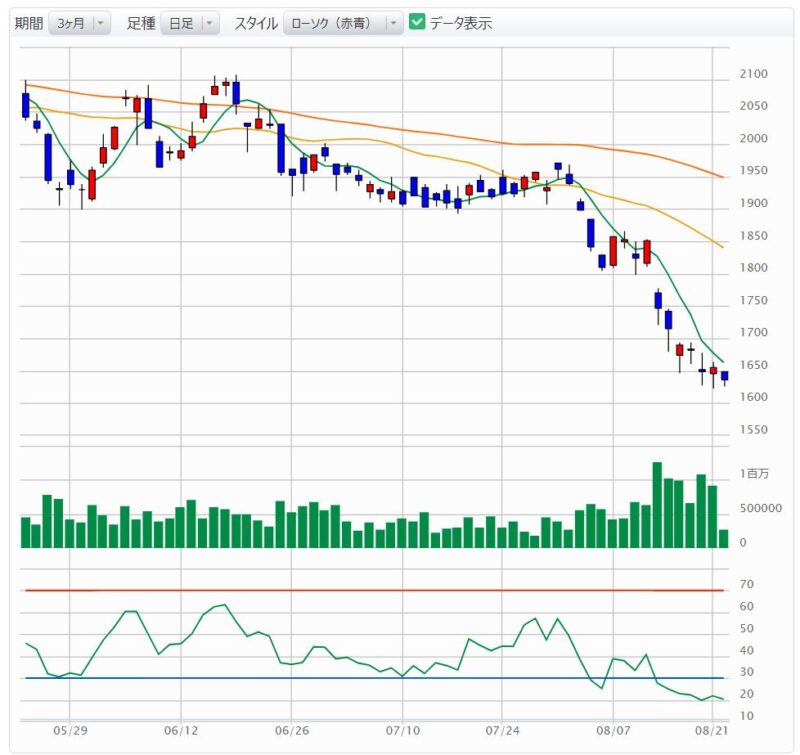Click the 2100 price axis label

754,74
